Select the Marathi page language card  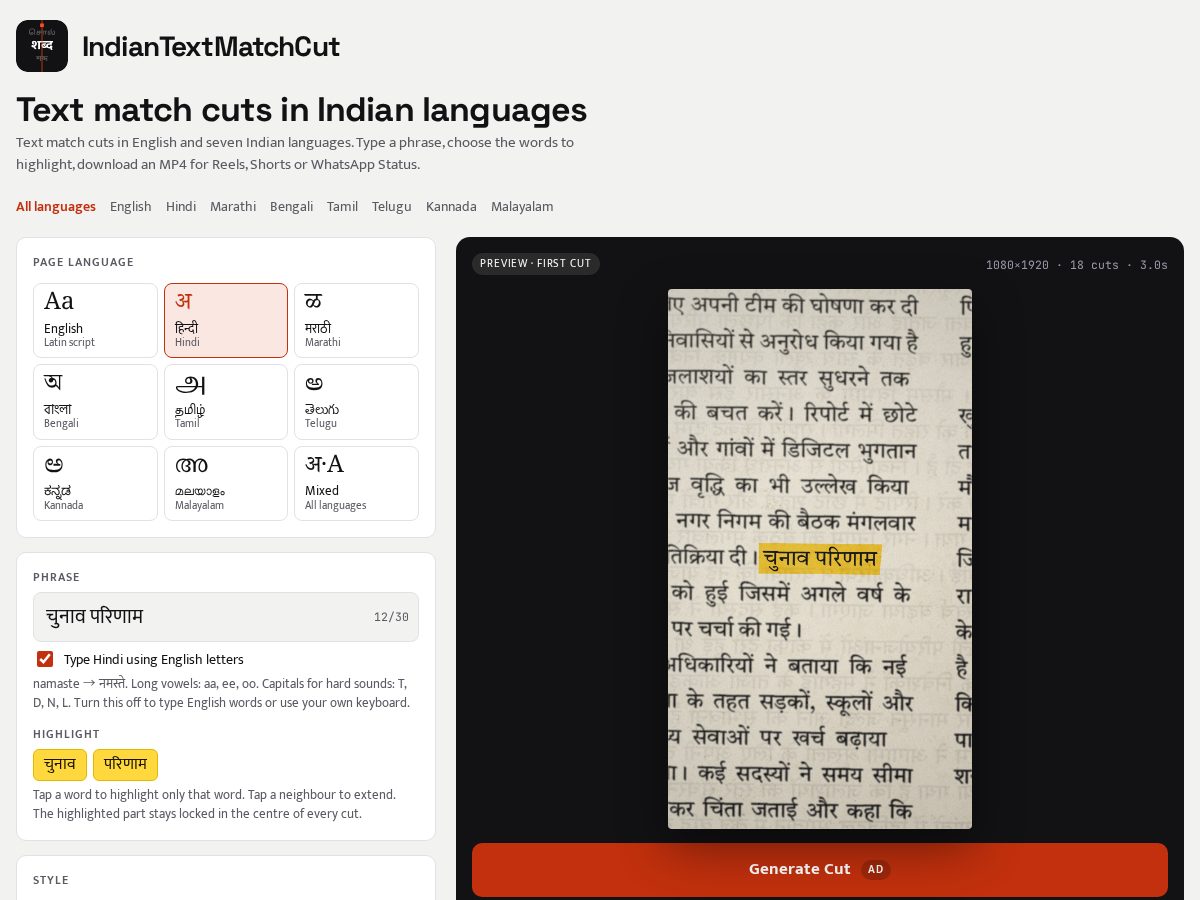(x=356, y=320)
